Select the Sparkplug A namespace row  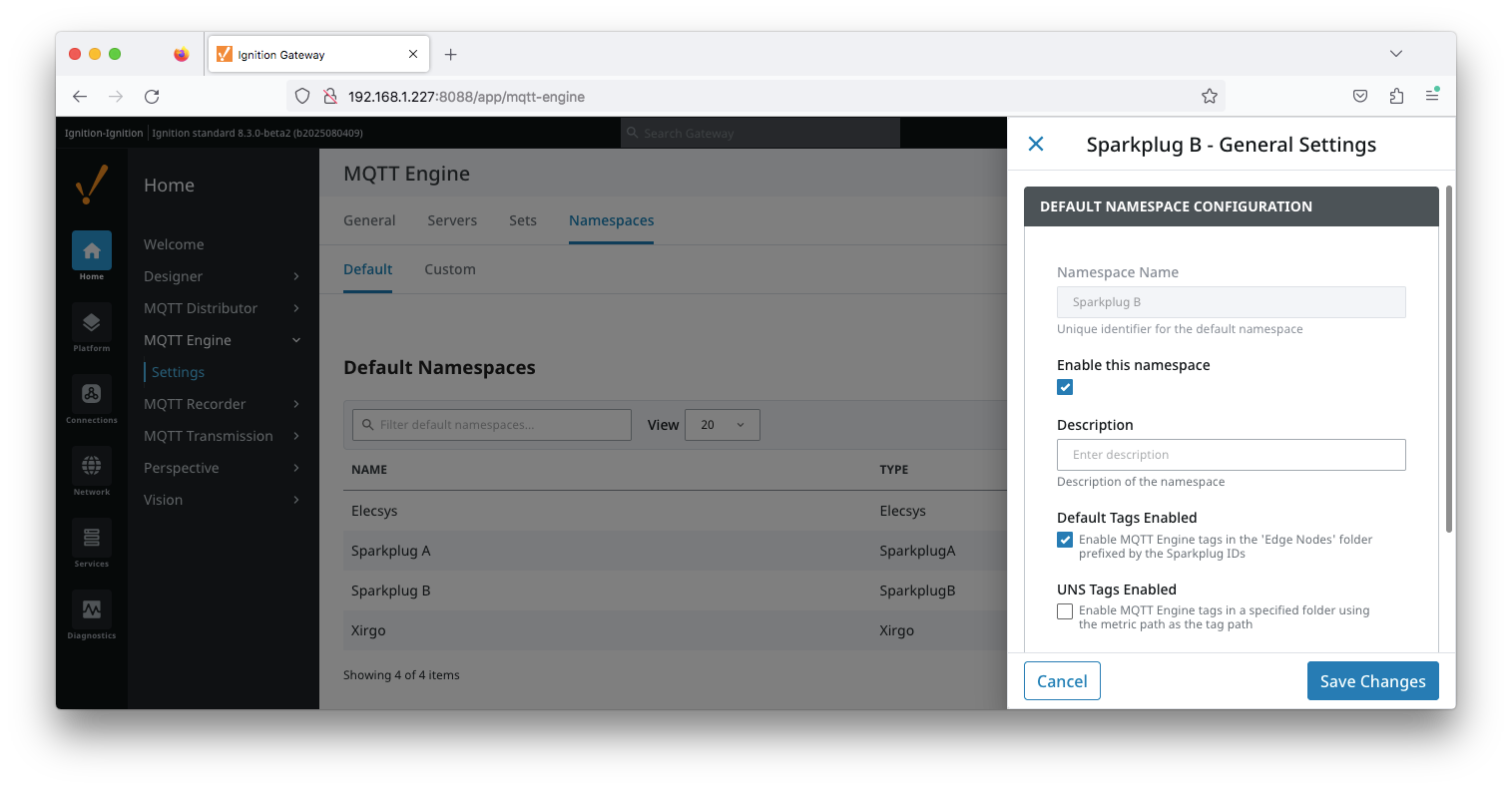(x=675, y=551)
